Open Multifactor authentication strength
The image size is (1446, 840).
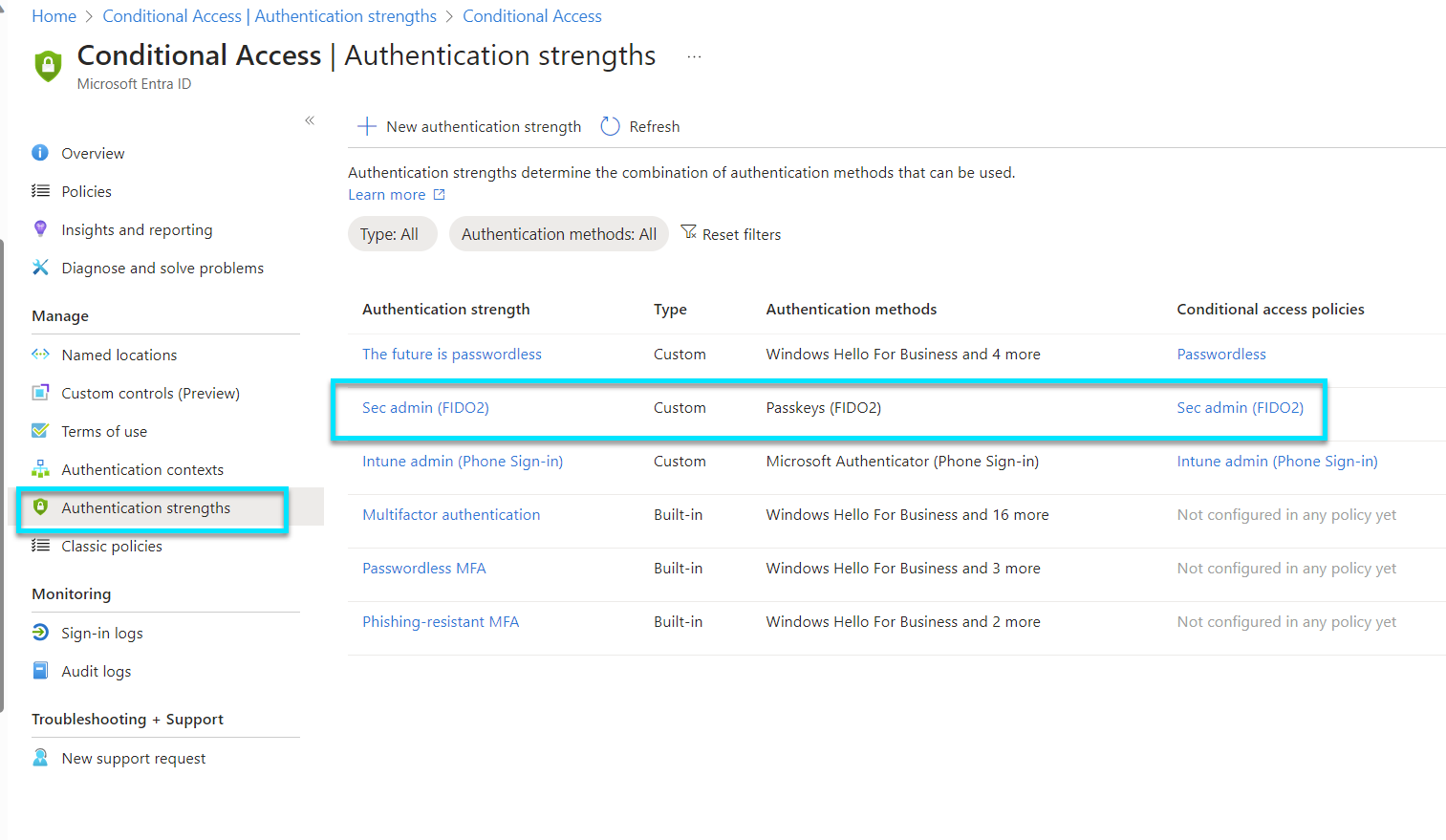pyautogui.click(x=451, y=514)
